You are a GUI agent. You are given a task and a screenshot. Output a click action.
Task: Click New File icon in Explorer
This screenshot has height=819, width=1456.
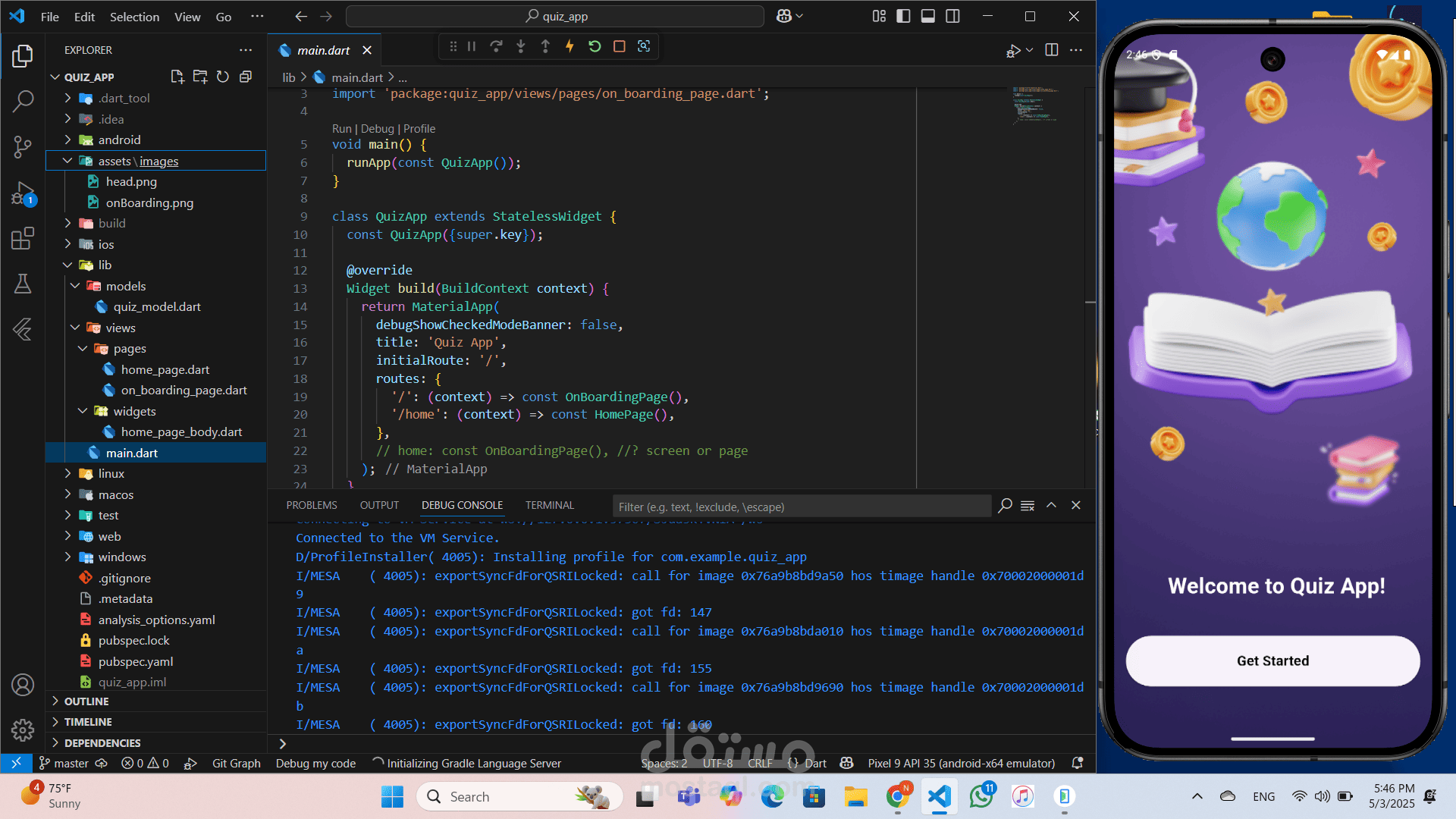(177, 77)
